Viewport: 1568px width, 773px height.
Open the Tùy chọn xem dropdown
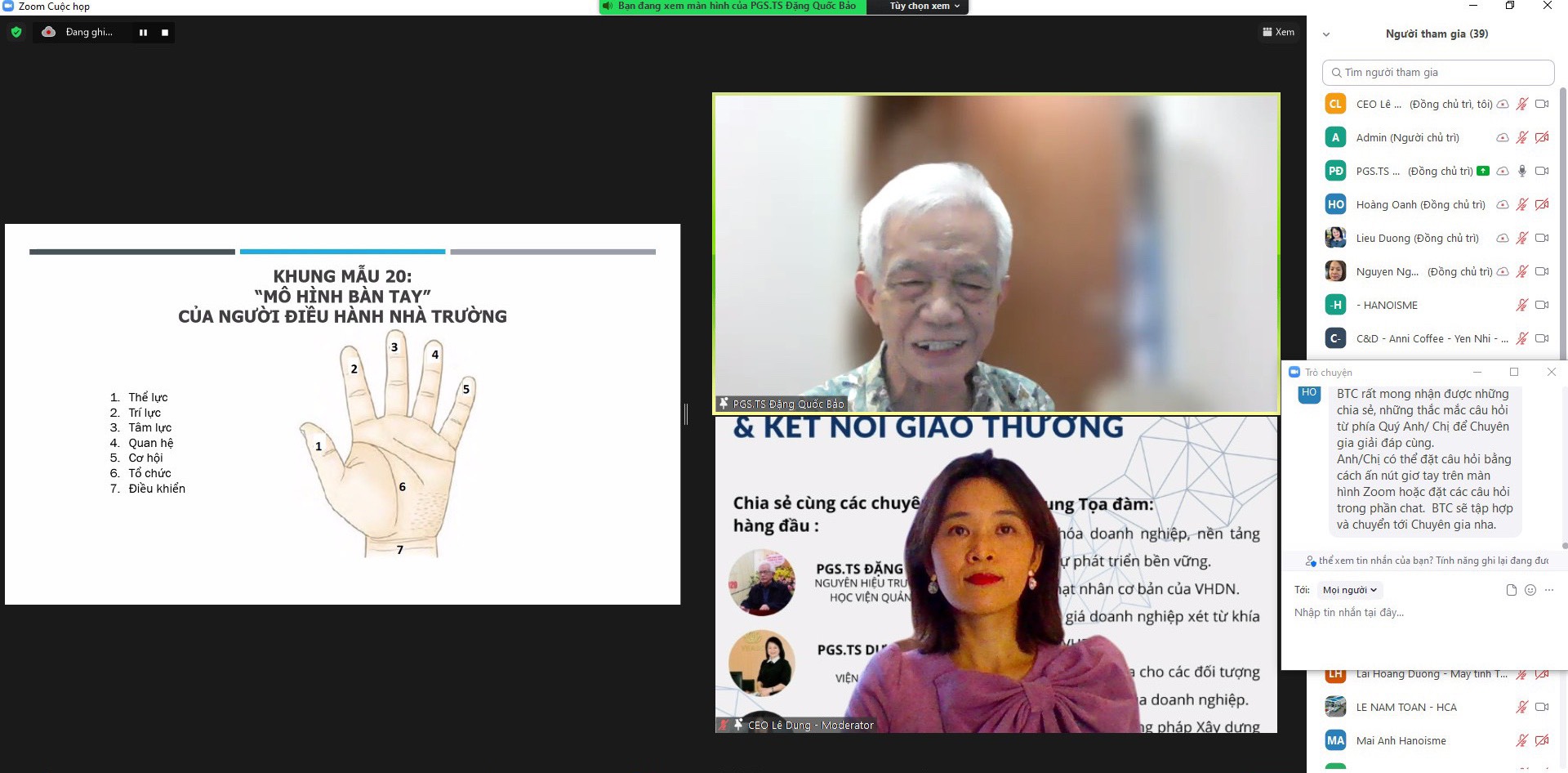pyautogui.click(x=924, y=7)
